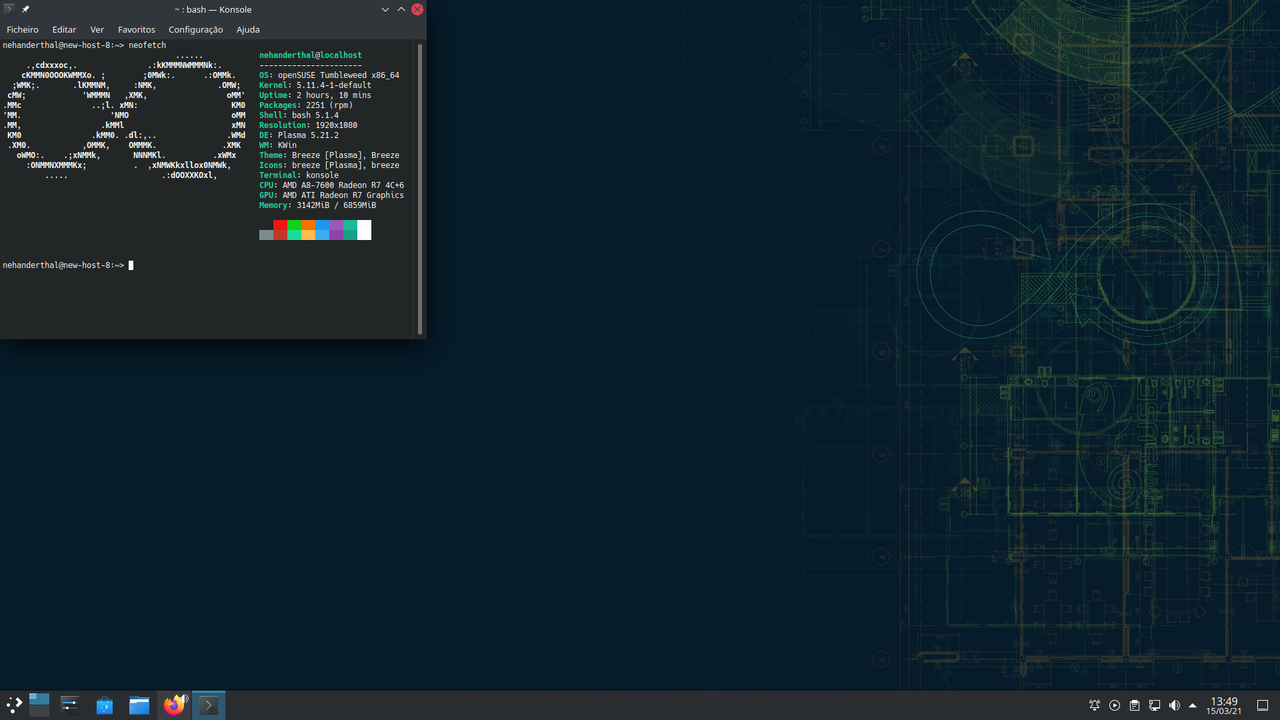The height and width of the screenshot is (720, 1280).
Task: Click "Icons: breeze [Plasma], breeze" line
Action: point(329,165)
